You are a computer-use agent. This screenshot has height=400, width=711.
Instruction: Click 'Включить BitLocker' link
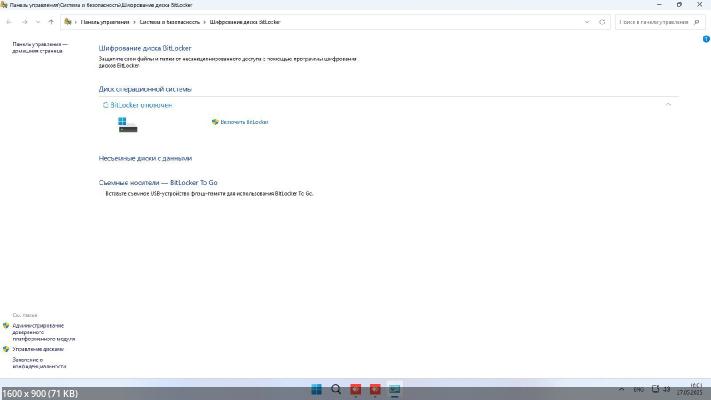click(x=244, y=122)
